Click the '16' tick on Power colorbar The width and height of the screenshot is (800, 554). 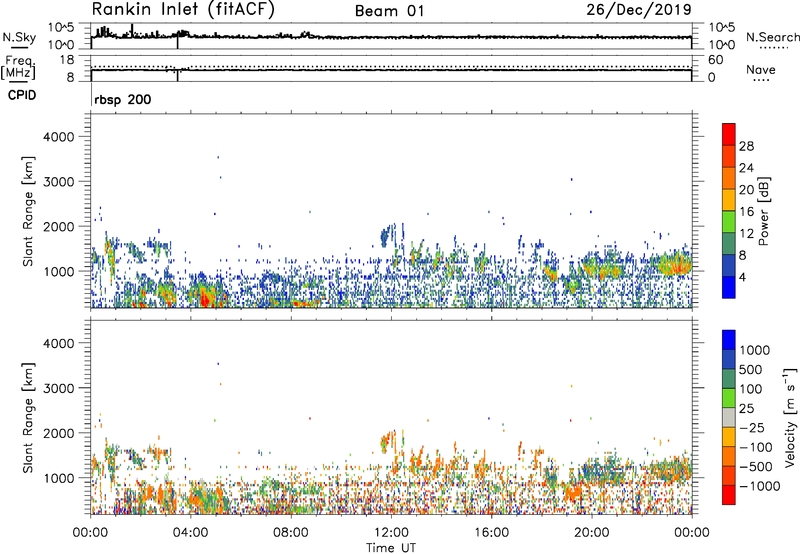click(x=746, y=211)
